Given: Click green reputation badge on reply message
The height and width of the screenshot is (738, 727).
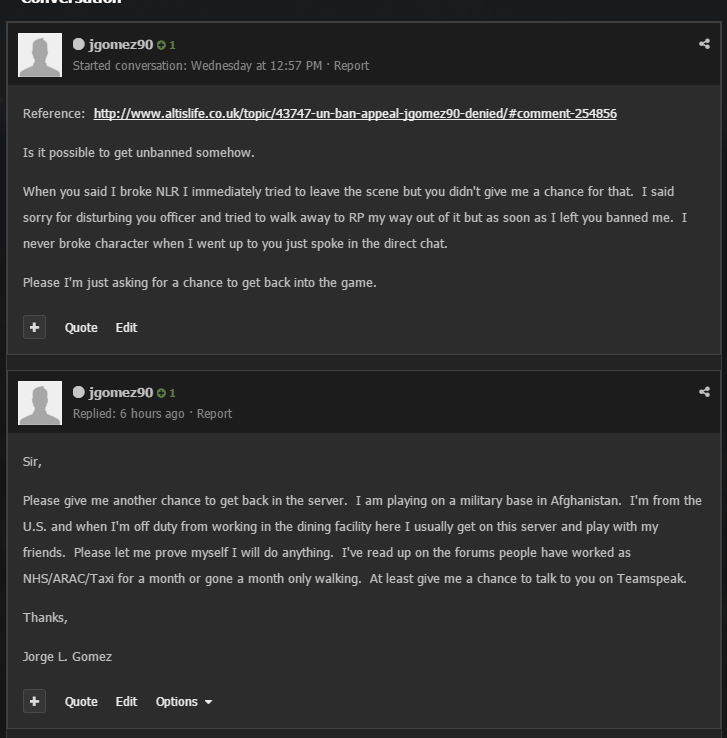Looking at the screenshot, I should coord(166,393).
